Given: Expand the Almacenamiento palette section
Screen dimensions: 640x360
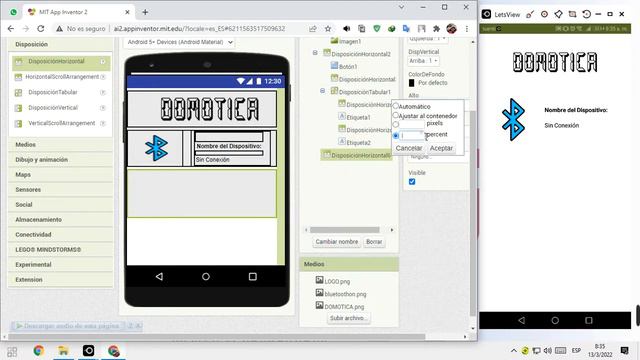Looking at the screenshot, I should (x=61, y=220).
